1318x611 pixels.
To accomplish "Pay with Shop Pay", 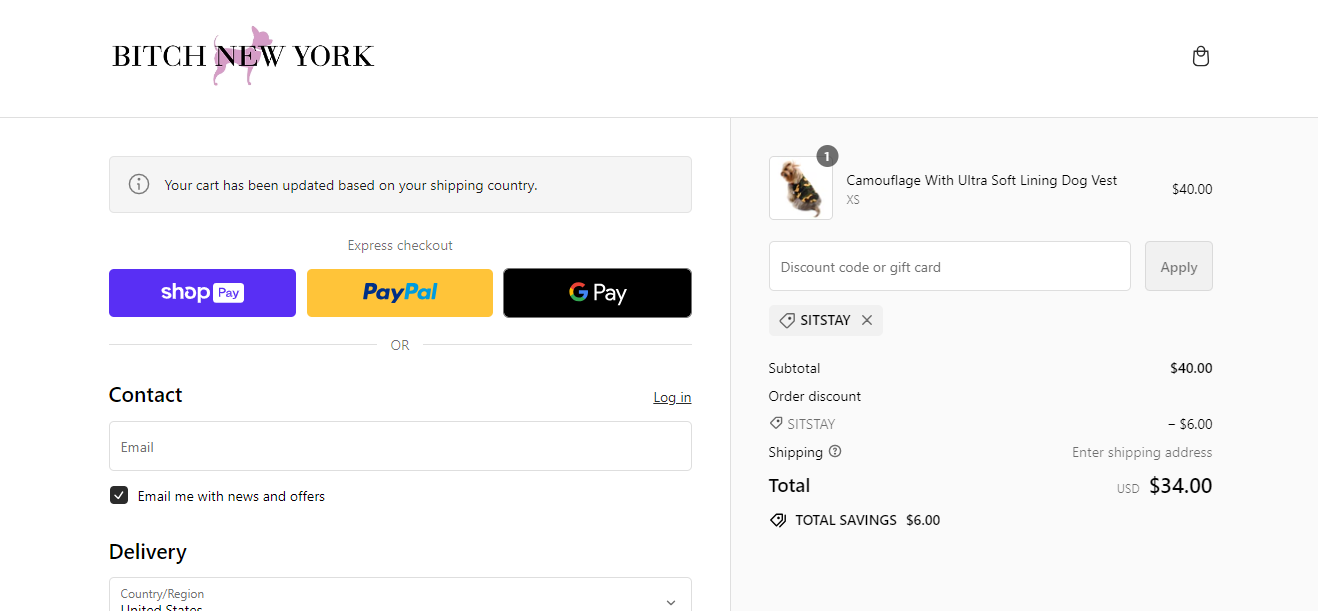I will 202,293.
